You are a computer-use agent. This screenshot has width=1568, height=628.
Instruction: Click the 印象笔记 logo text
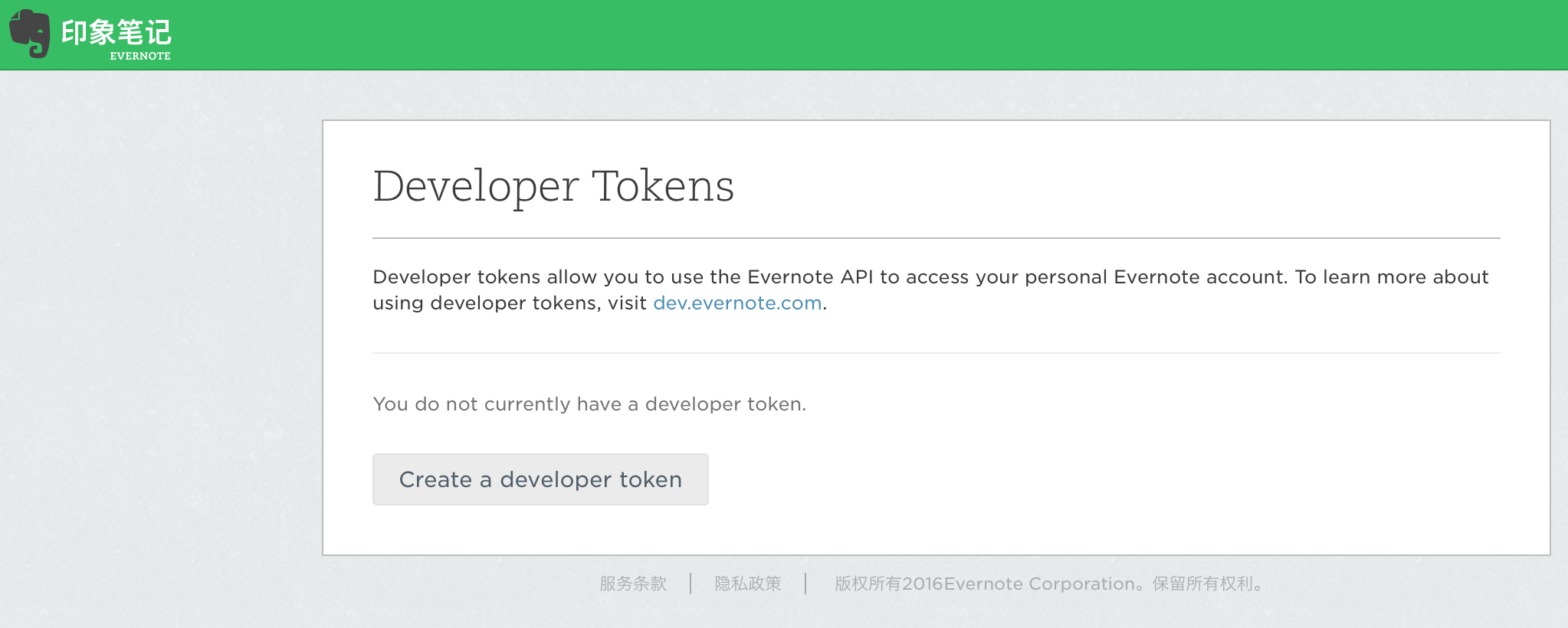(x=116, y=31)
